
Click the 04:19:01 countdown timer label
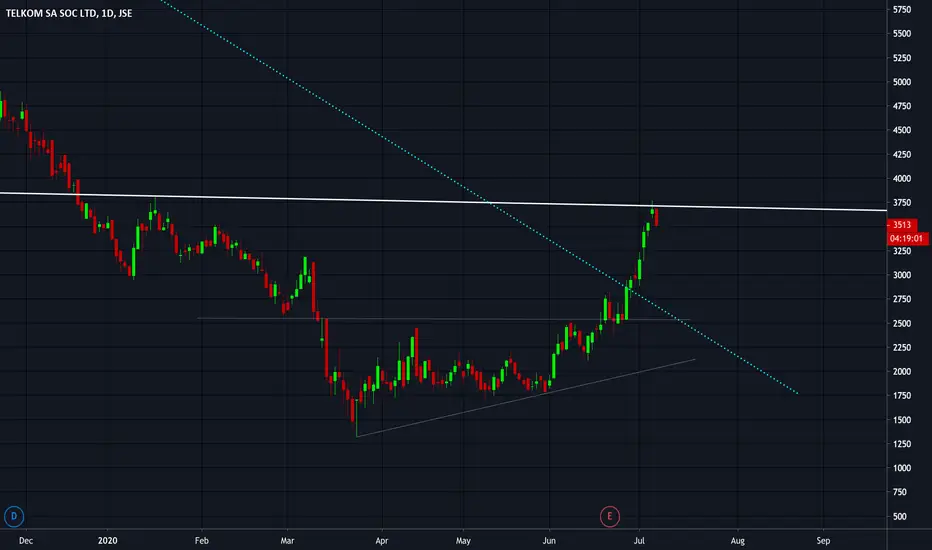click(906, 238)
